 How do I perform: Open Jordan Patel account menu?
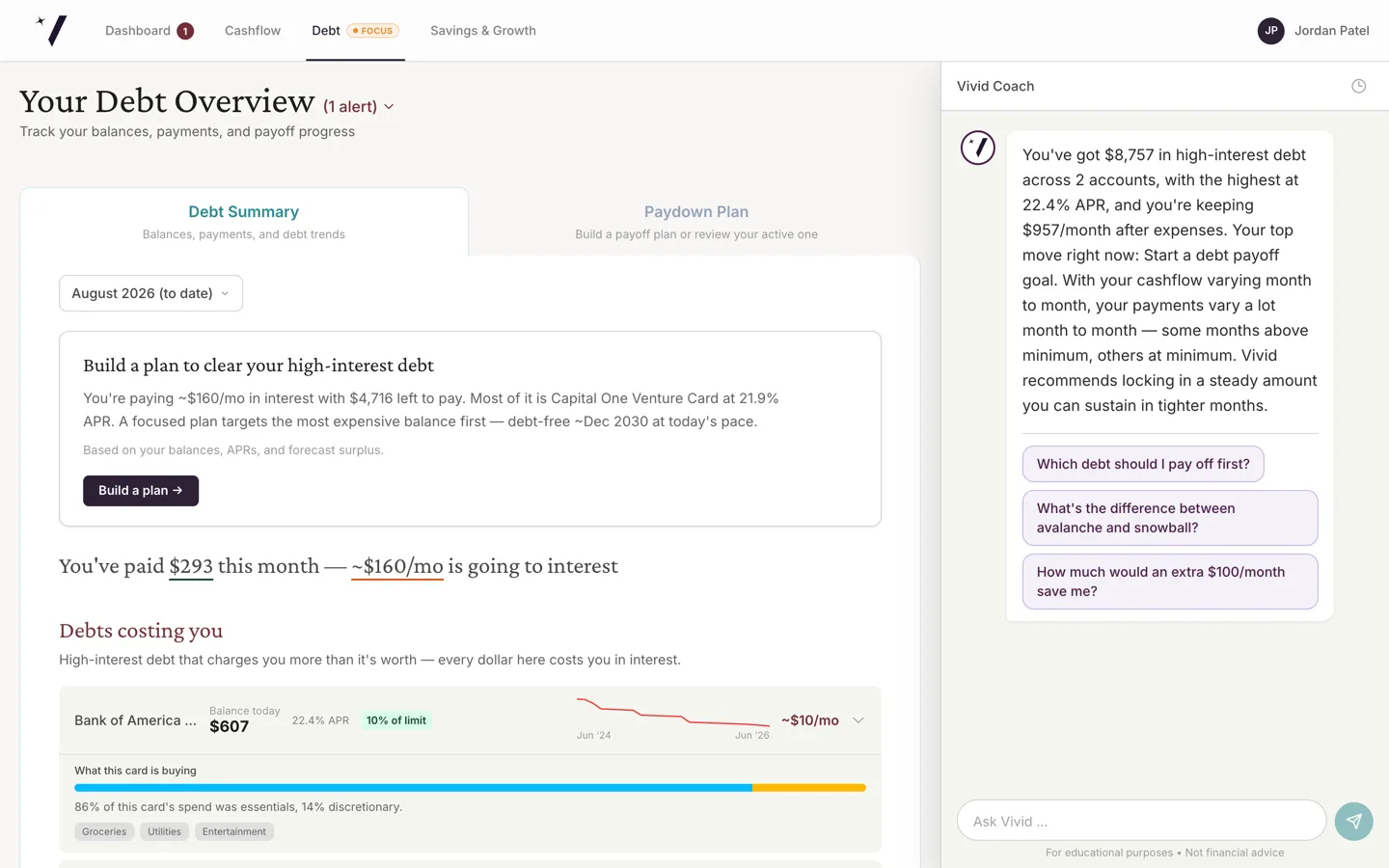click(1314, 31)
